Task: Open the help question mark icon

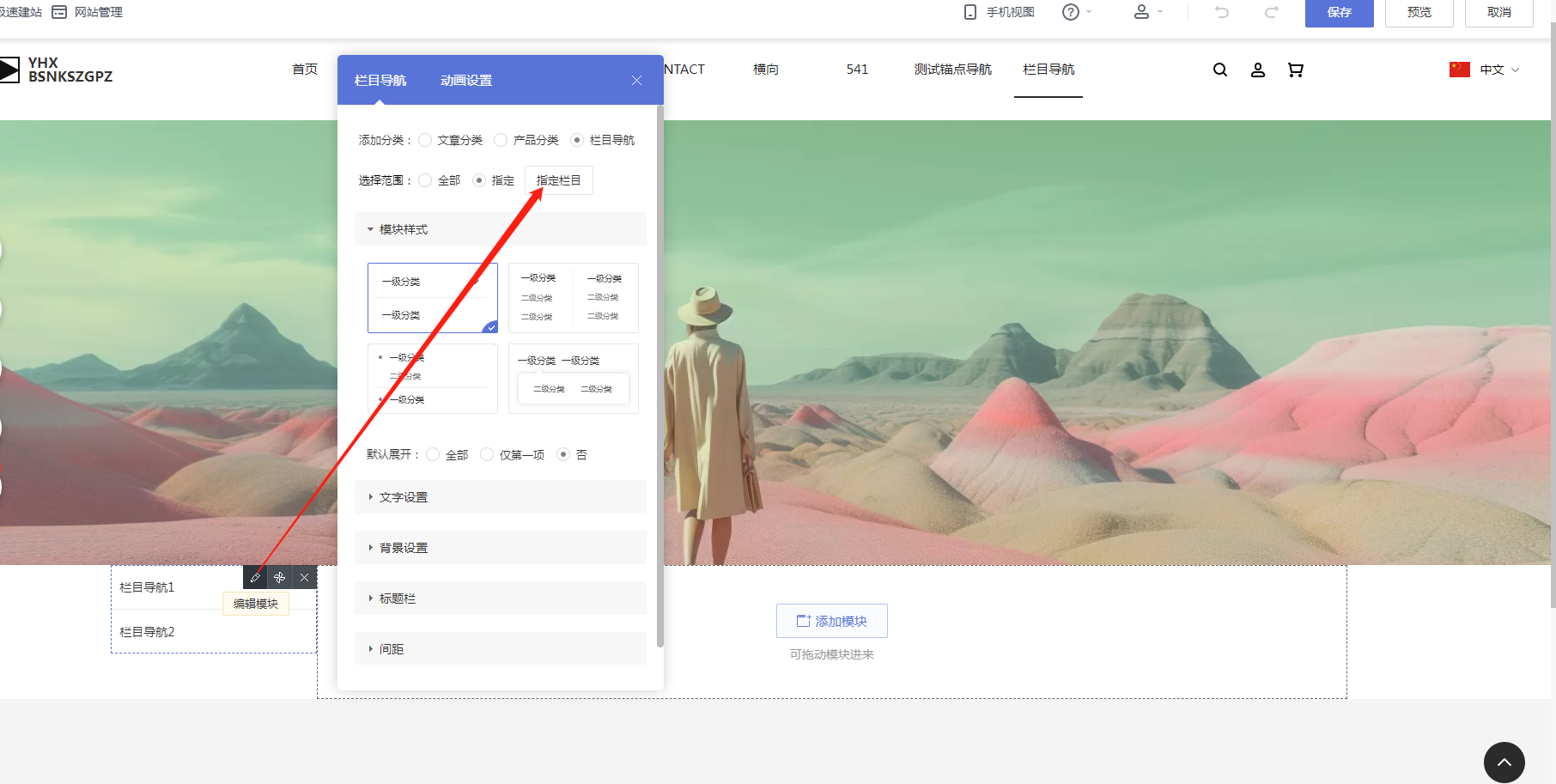Action: coord(1070,12)
